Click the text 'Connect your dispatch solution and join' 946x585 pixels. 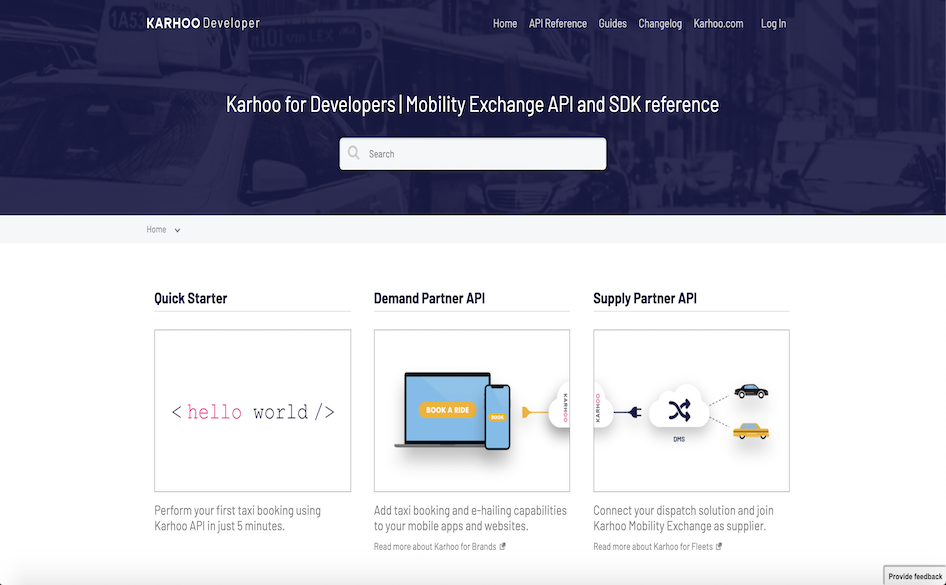683,510
